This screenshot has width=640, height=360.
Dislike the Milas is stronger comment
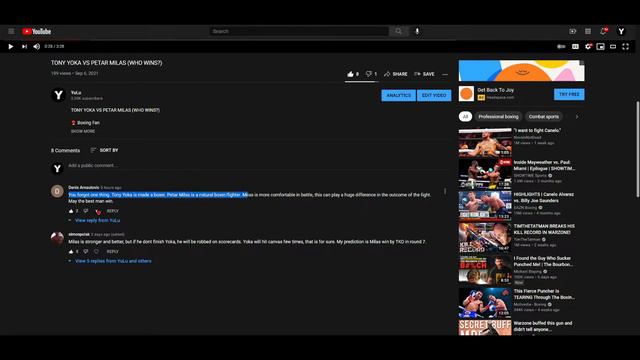[86, 252]
